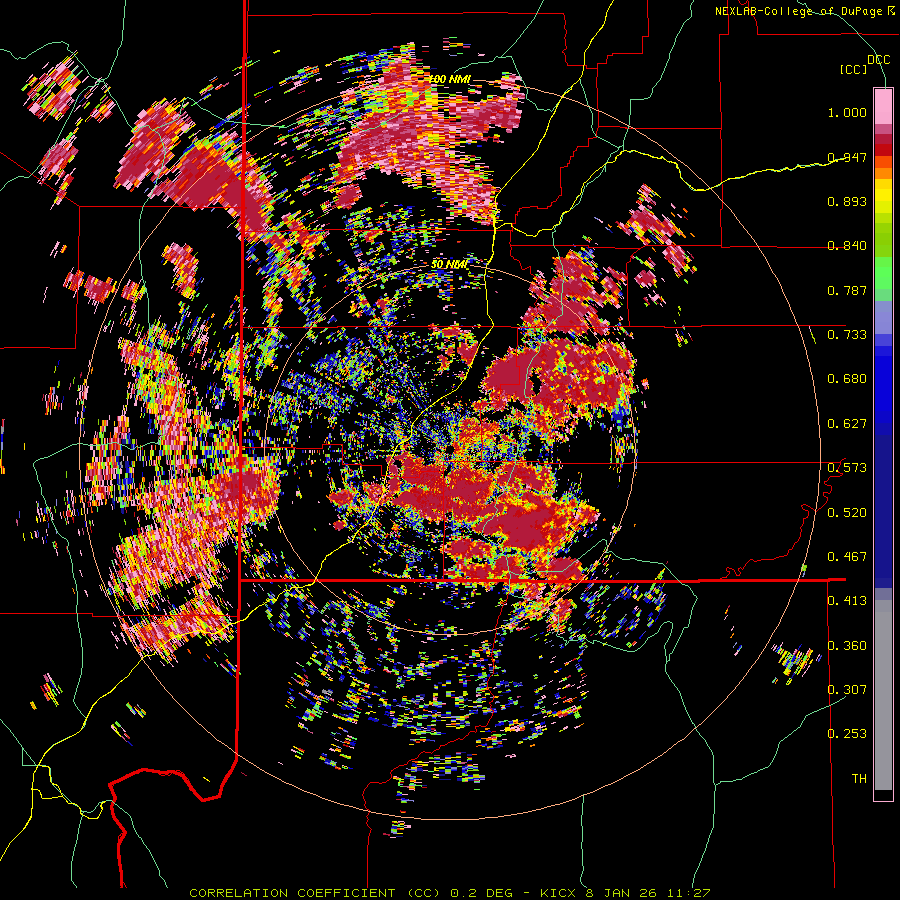Select the 0.520 legend value

847,513
